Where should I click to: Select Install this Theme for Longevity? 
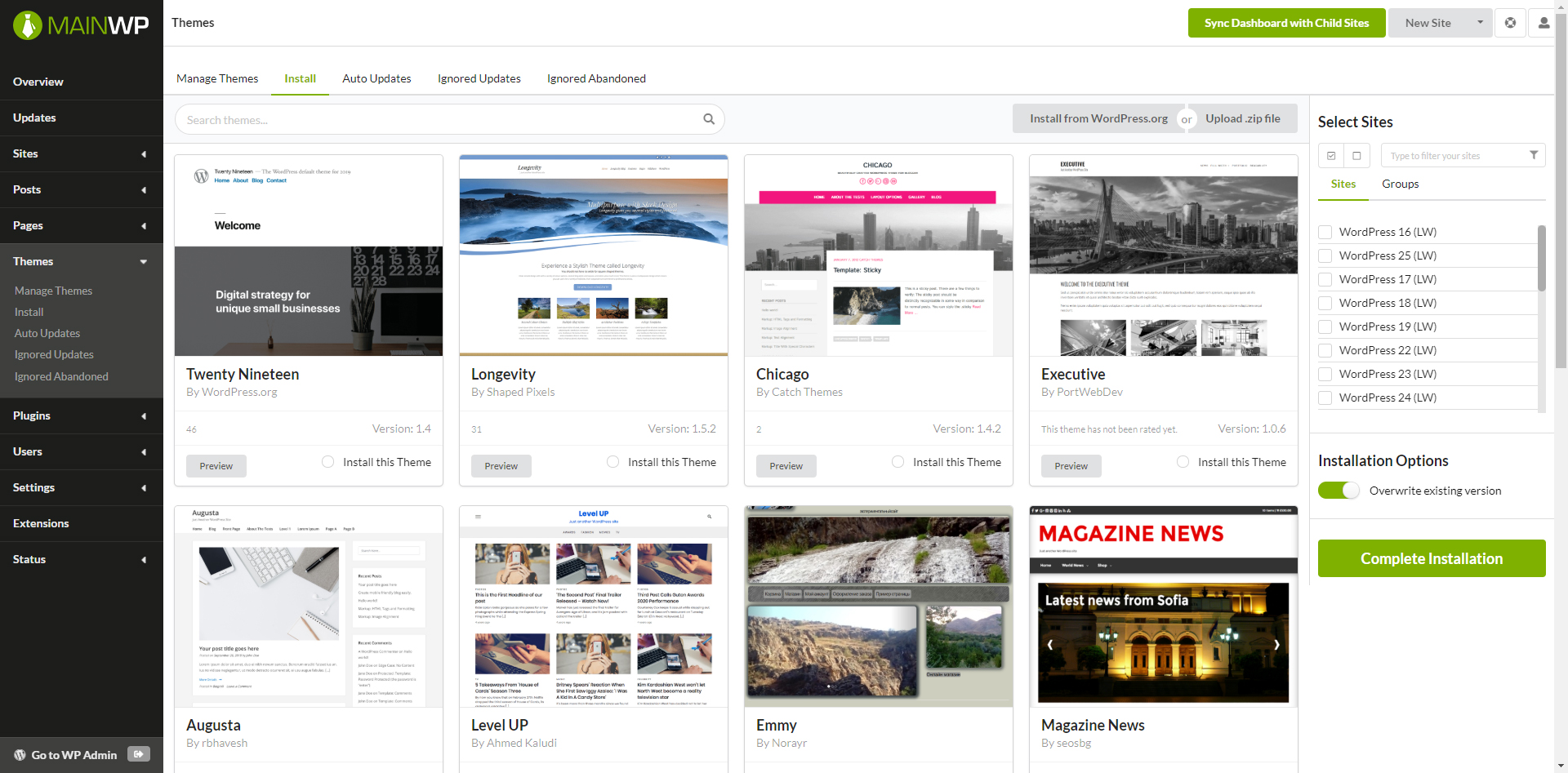(612, 462)
